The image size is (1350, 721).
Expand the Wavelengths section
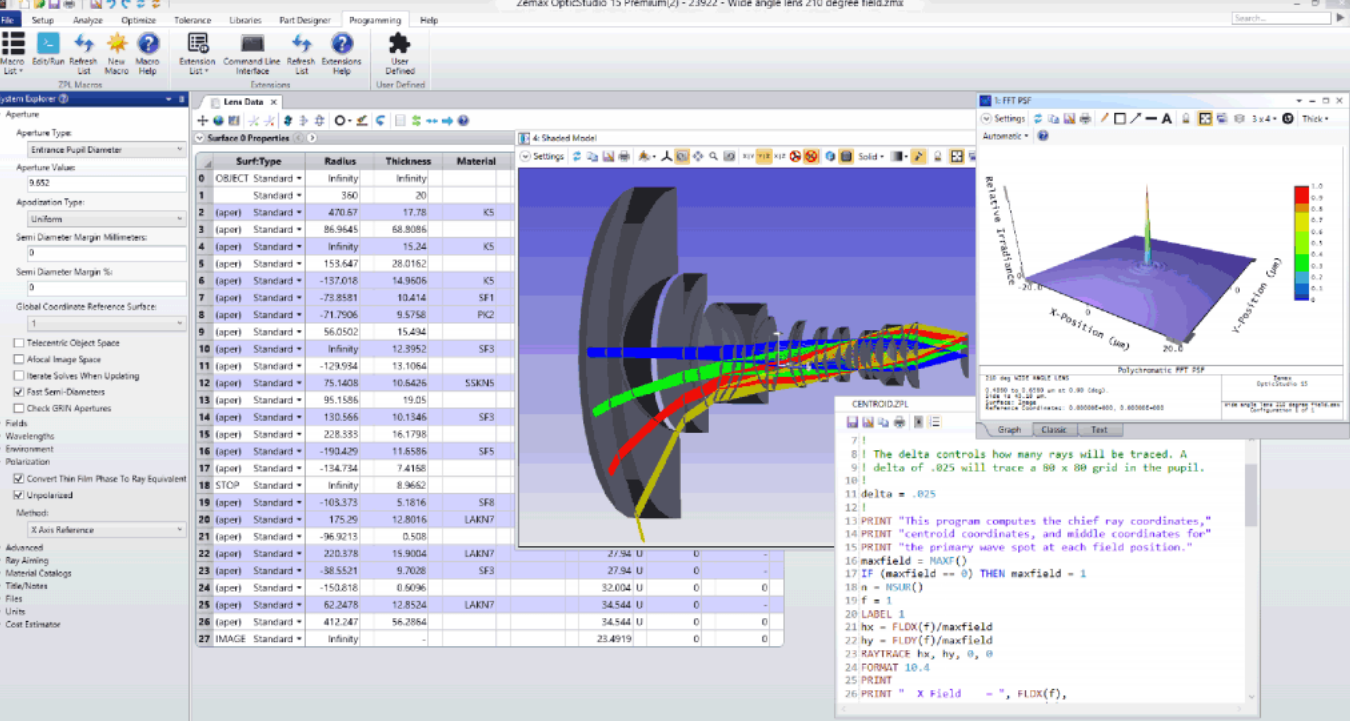(x=30, y=436)
